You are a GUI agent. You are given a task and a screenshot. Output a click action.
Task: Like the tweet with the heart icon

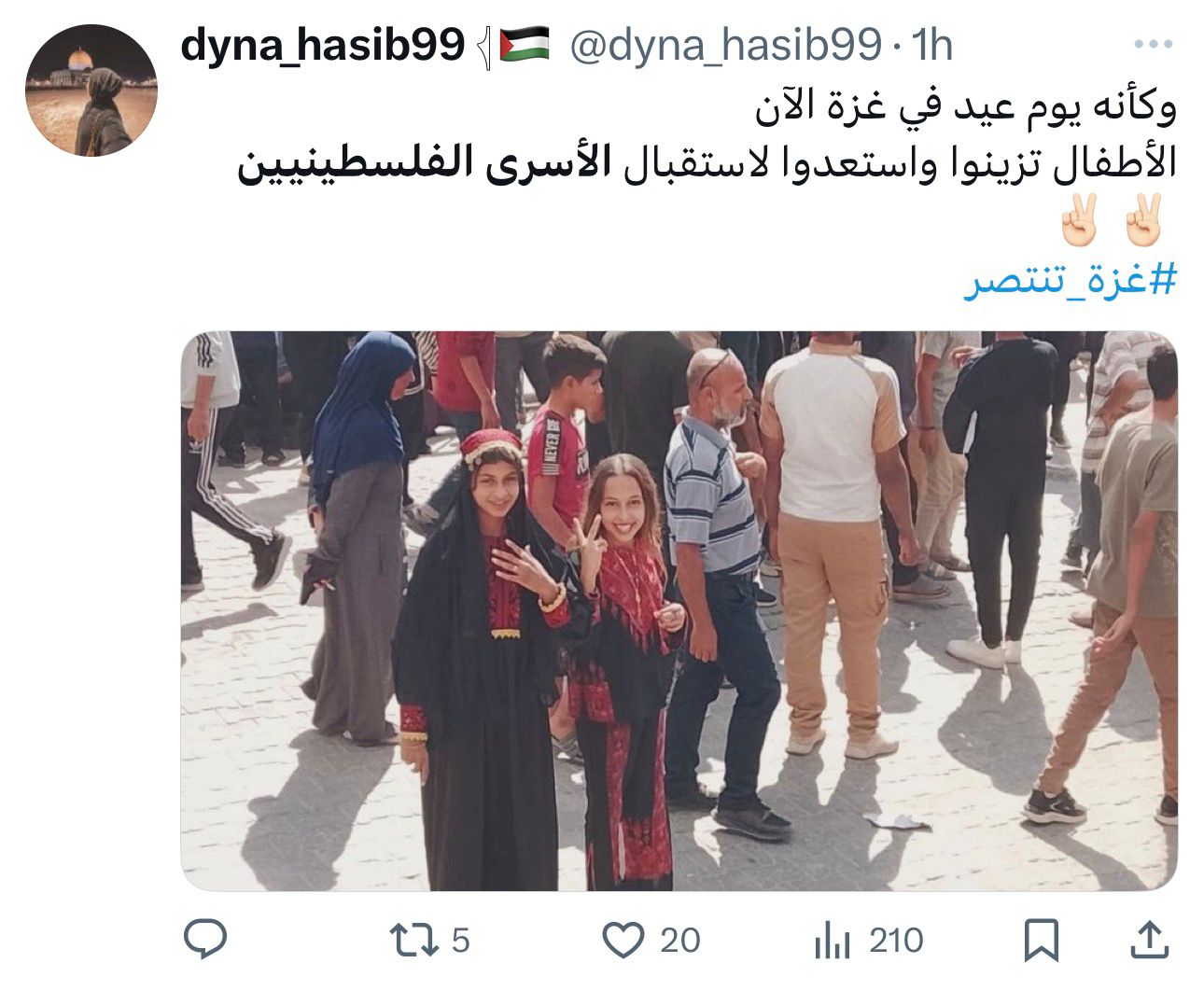point(623,940)
